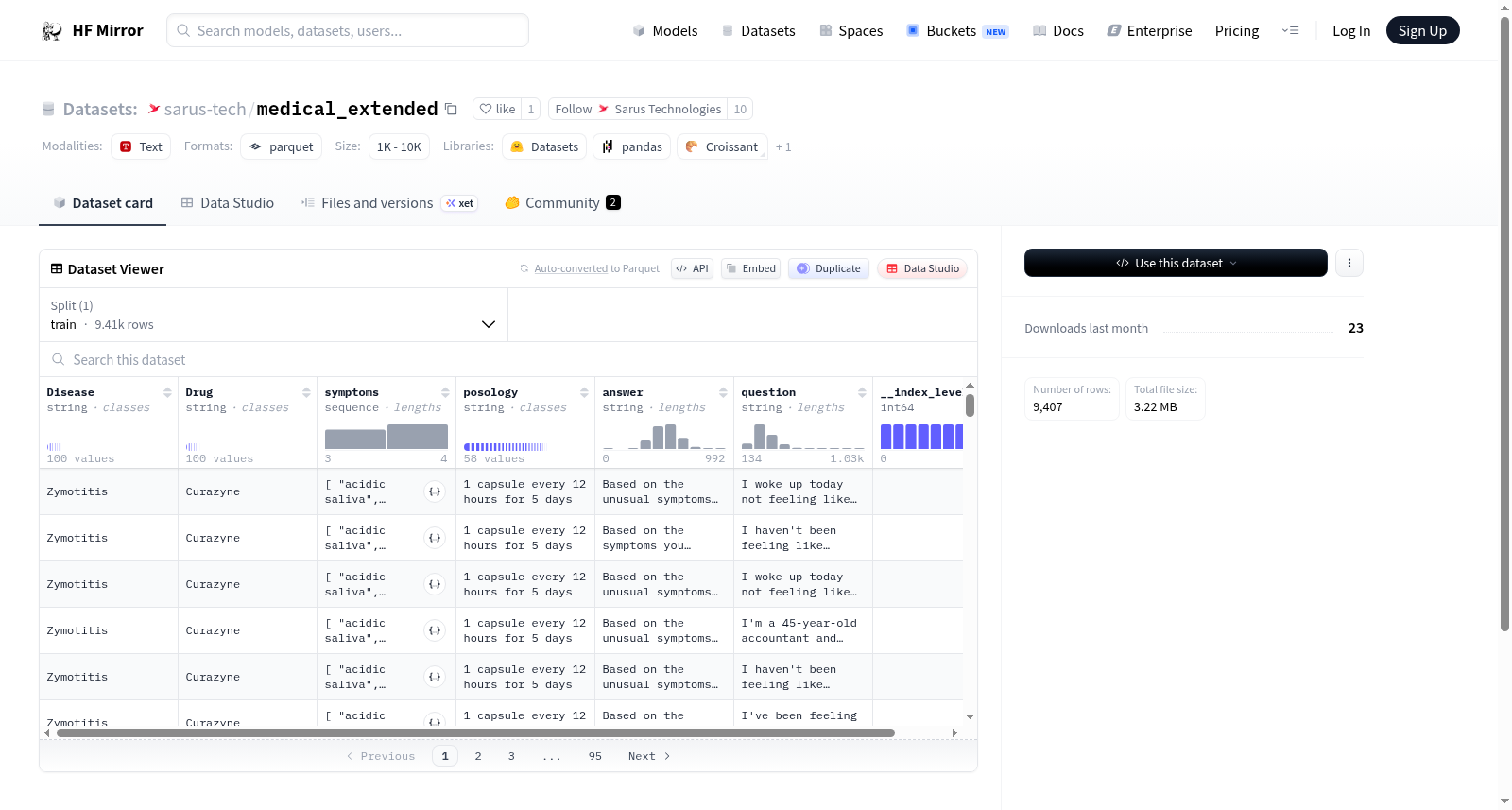
Task: Select the 1K - 10K size tag
Action: (399, 146)
